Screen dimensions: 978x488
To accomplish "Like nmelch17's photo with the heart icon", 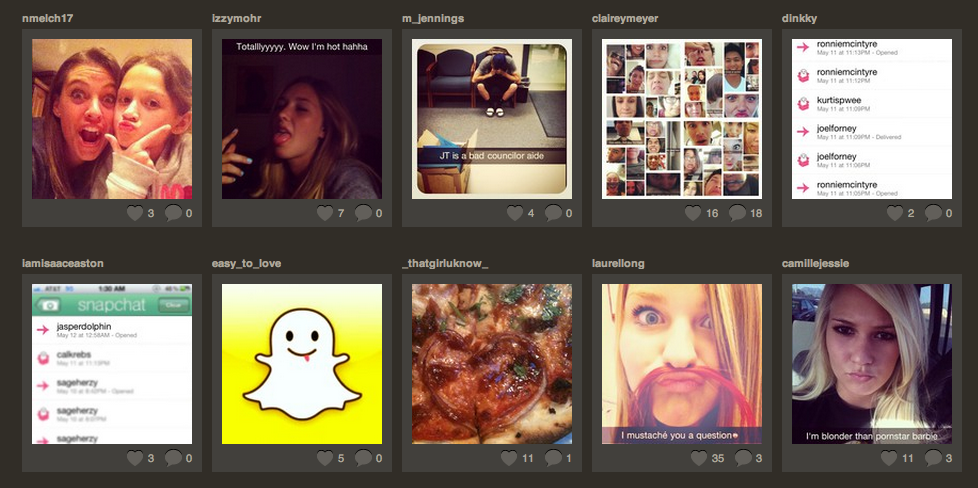I will pyautogui.click(x=135, y=213).
